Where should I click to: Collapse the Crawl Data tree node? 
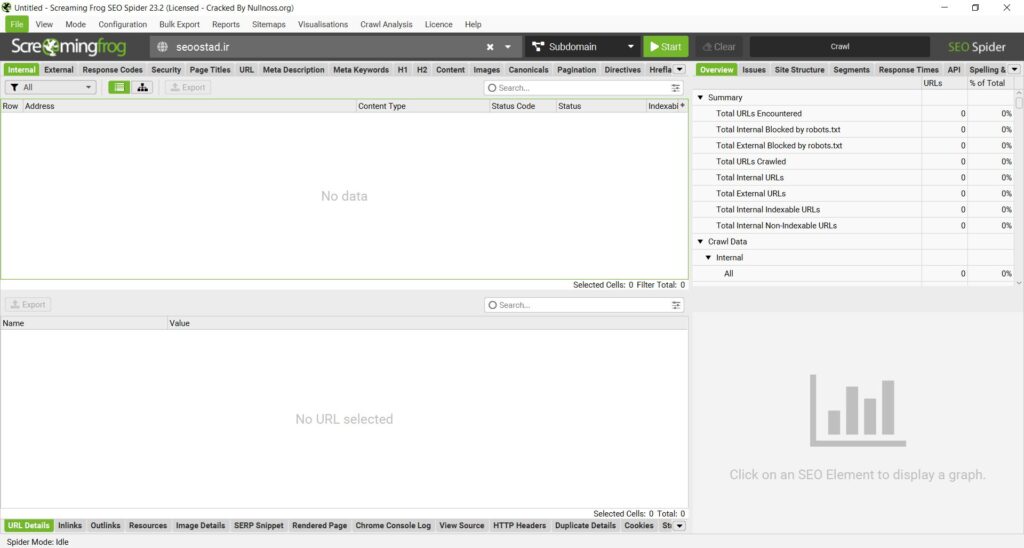coord(700,242)
